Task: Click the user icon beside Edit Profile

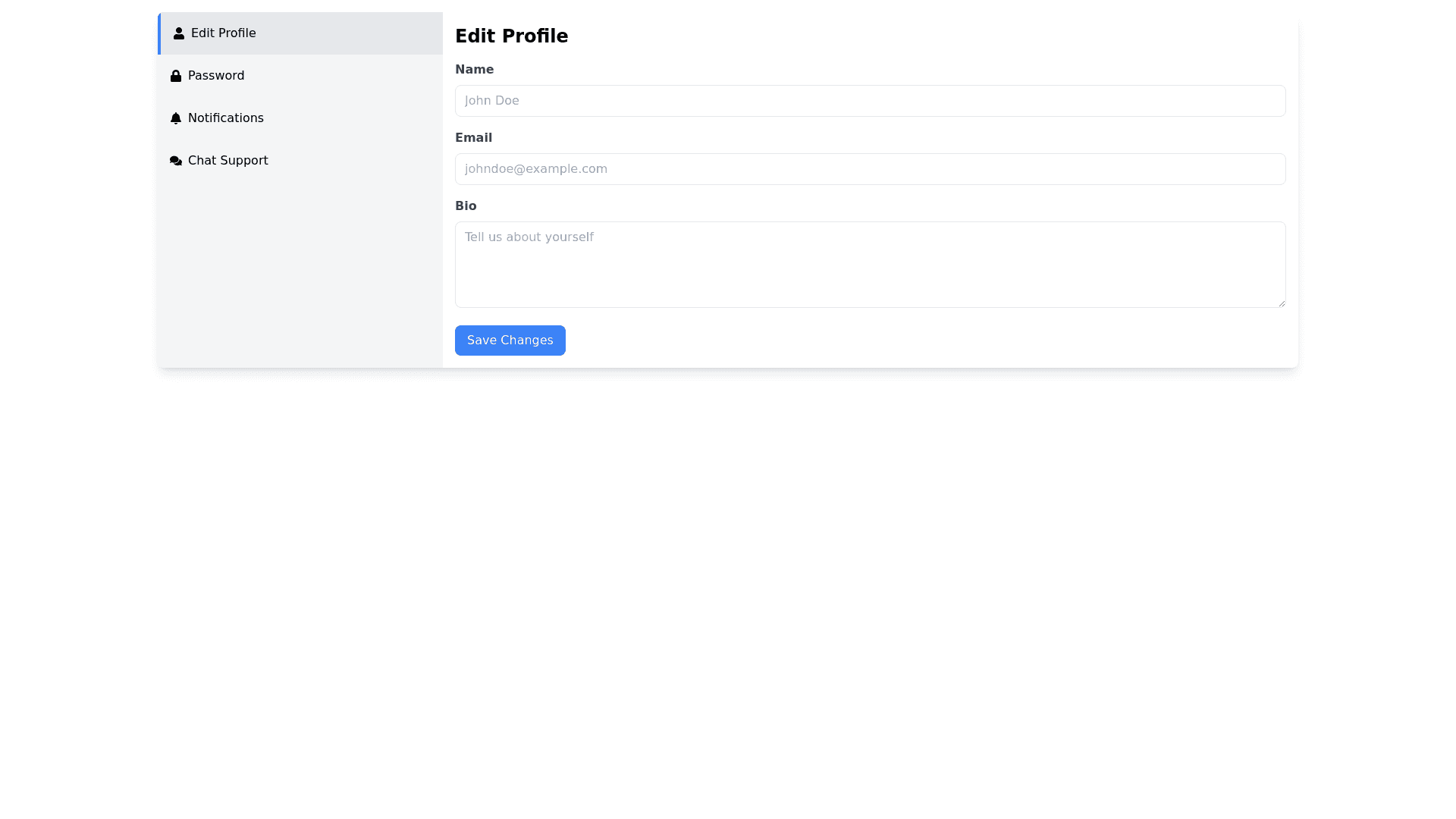Action: [x=179, y=33]
